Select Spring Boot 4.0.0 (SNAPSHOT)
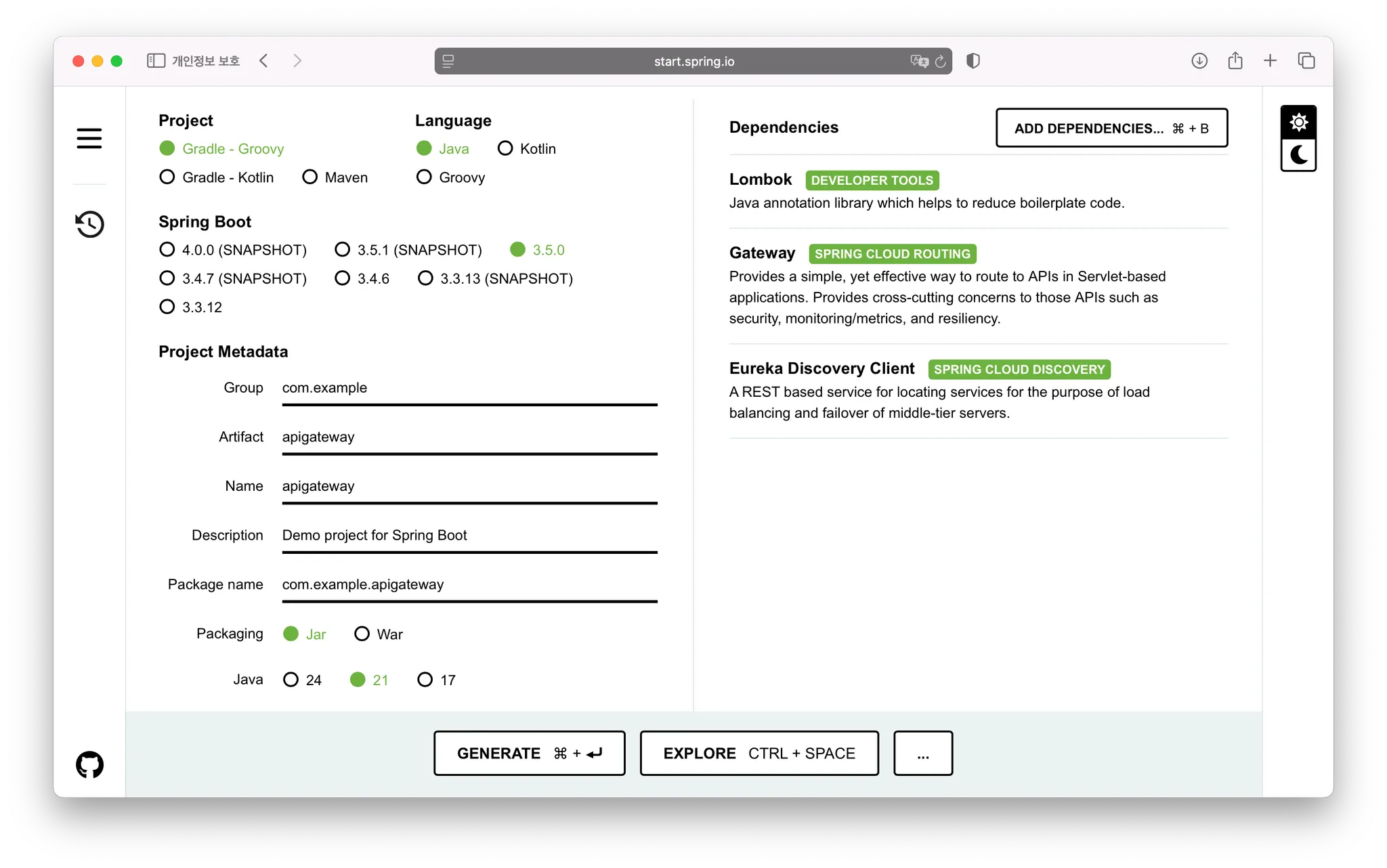The height and width of the screenshot is (868, 1387). tap(233, 250)
